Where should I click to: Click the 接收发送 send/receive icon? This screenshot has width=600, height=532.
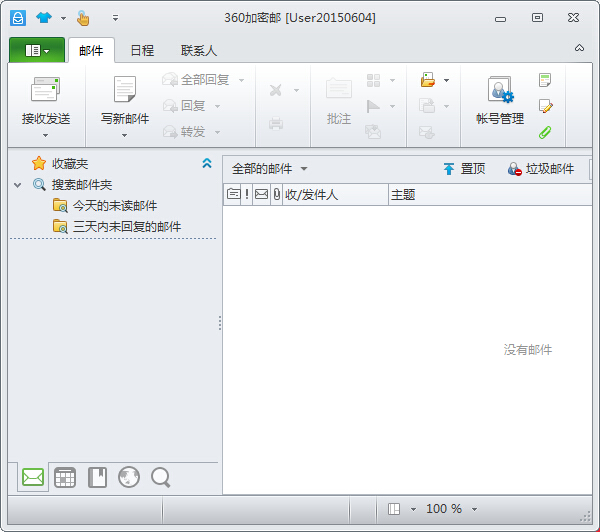(x=46, y=89)
